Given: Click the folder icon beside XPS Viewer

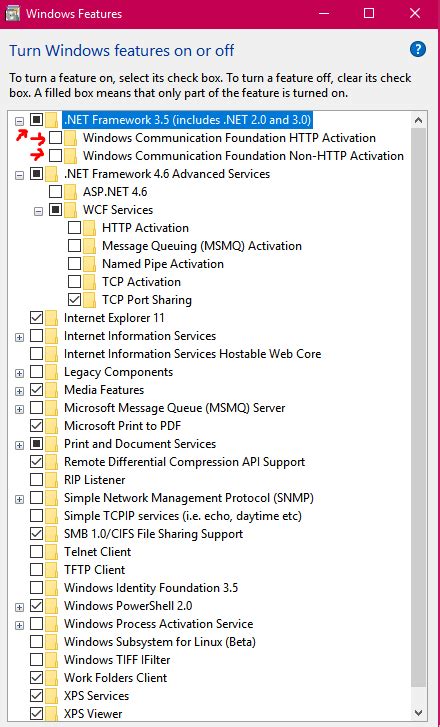Looking at the screenshot, I should (51, 714).
